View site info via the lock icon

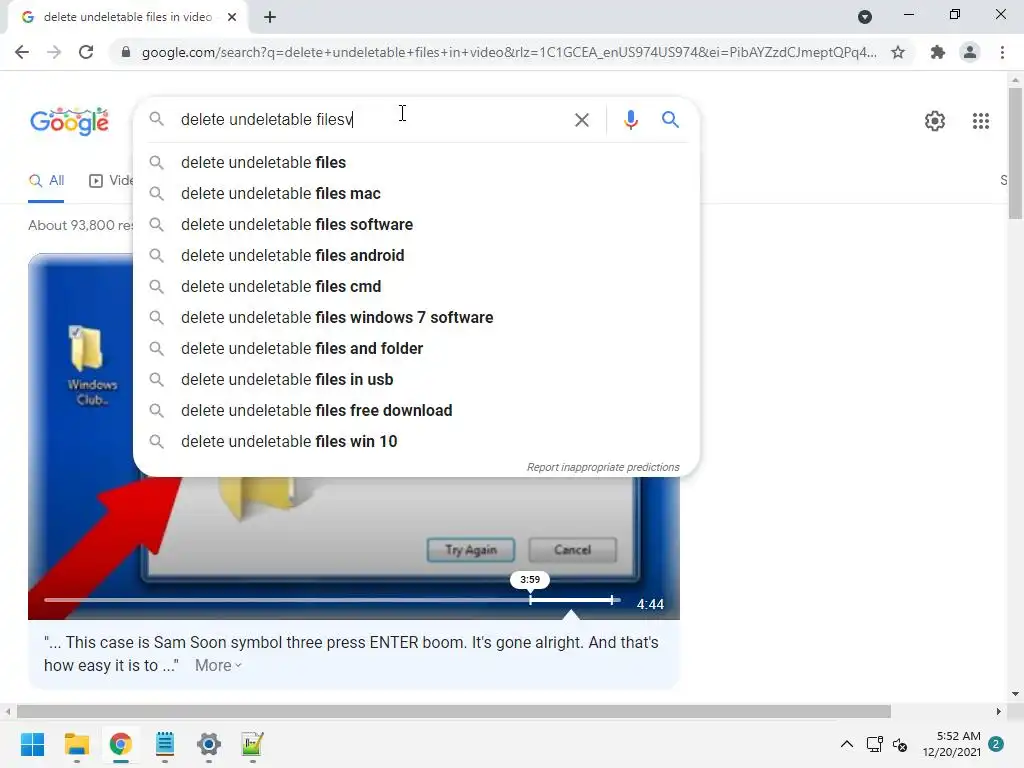[126, 52]
